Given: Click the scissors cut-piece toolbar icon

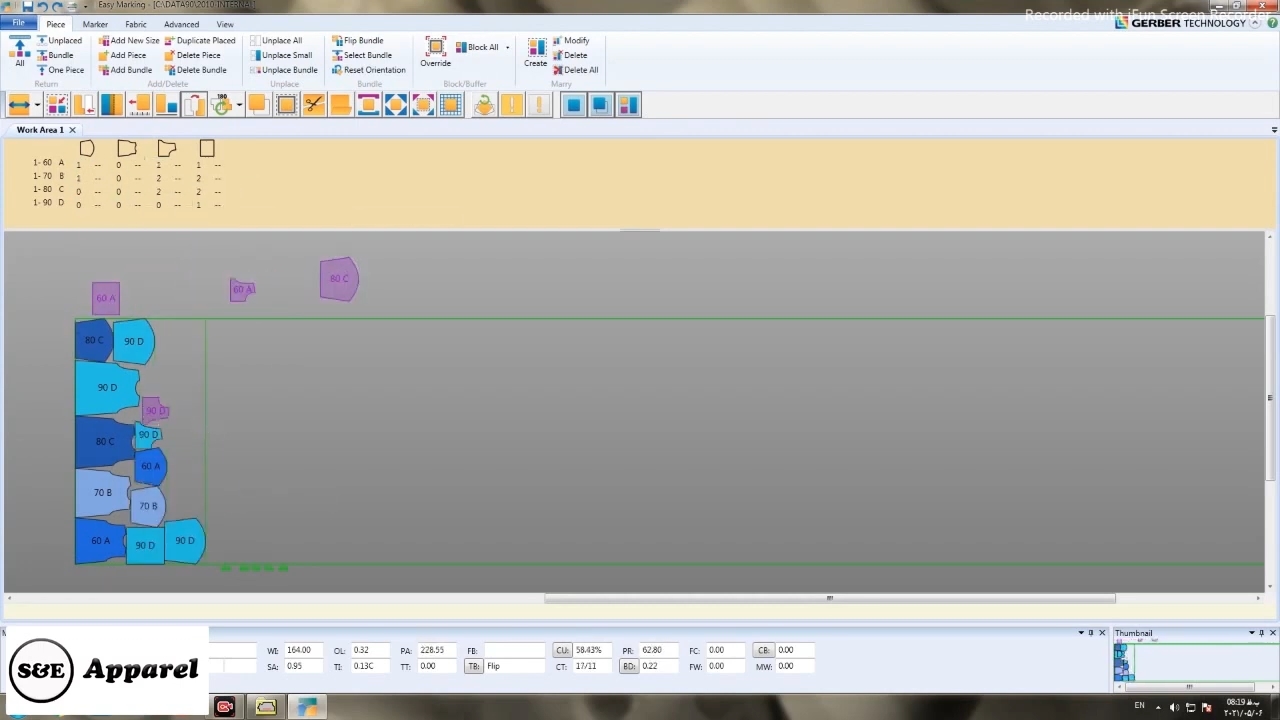Looking at the screenshot, I should click(x=314, y=105).
